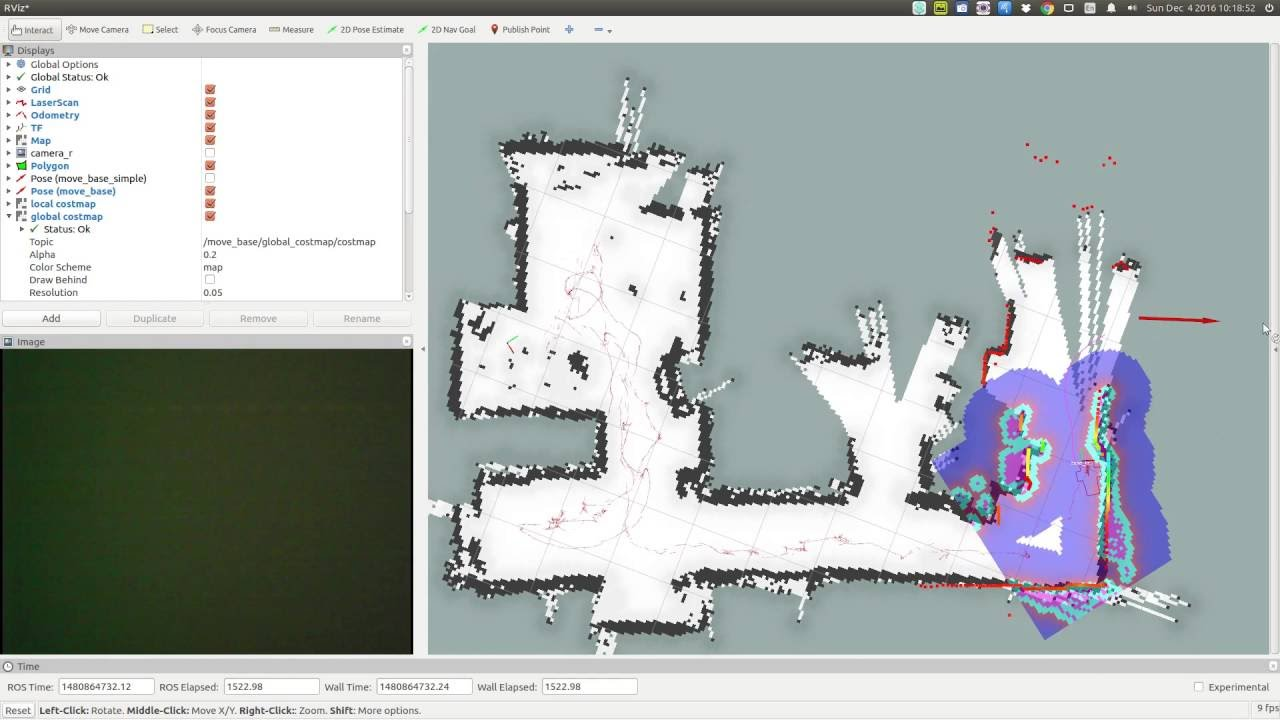1280x720 pixels.
Task: Select the Move Camera tool
Action: (x=97, y=30)
